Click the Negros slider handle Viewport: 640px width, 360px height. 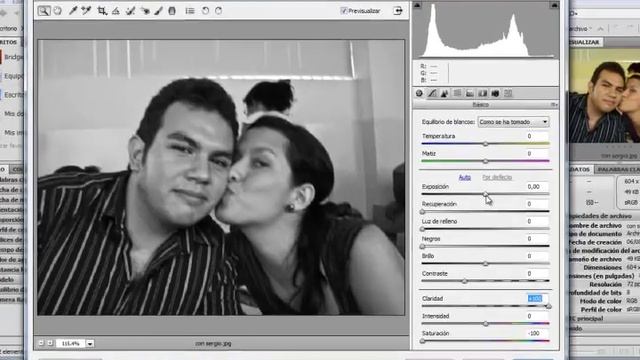click(422, 247)
